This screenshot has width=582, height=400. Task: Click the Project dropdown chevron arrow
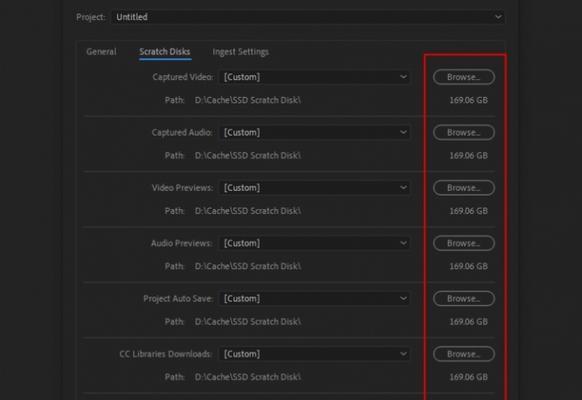[498, 17]
